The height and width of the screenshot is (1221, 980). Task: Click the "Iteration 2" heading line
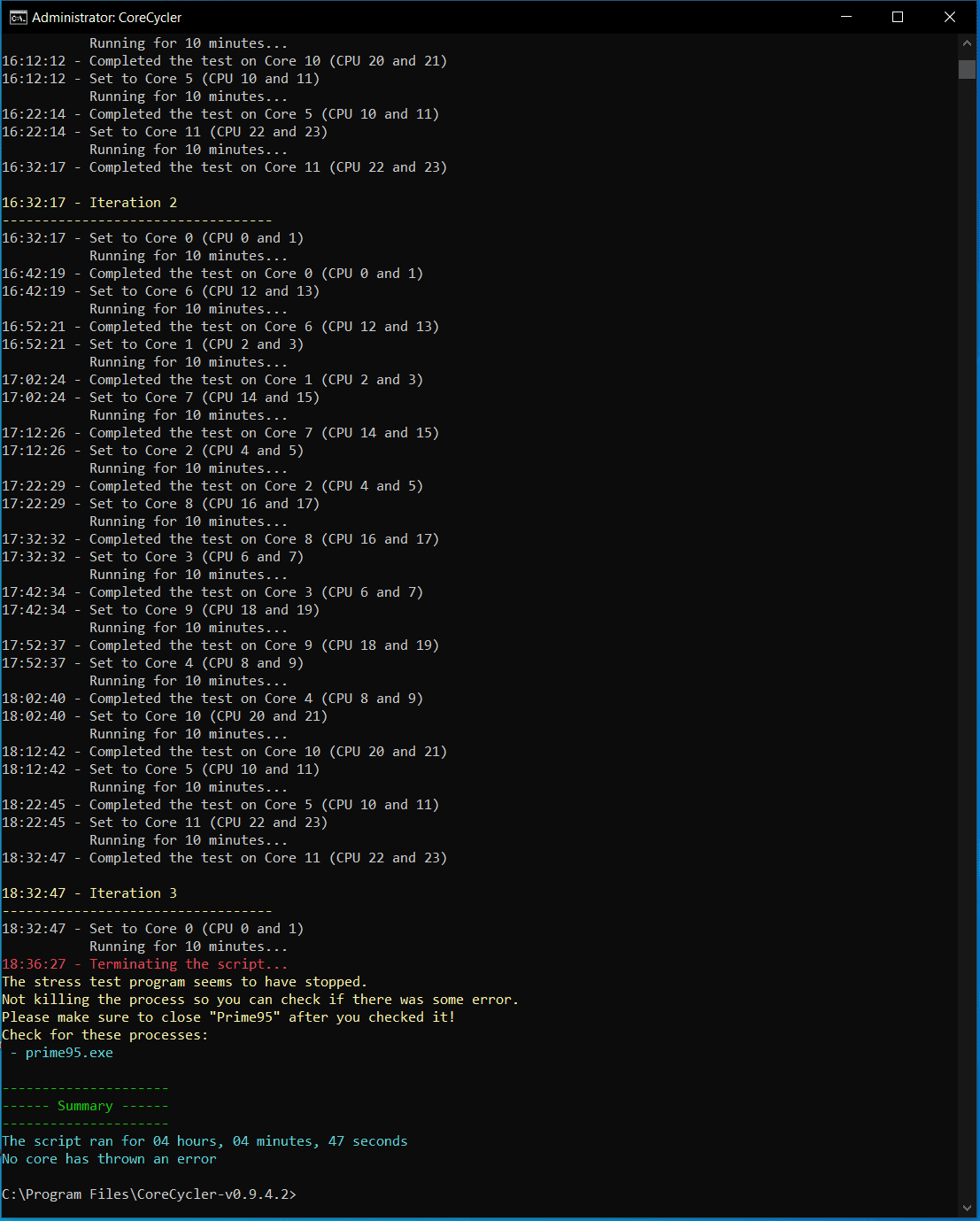click(x=89, y=203)
